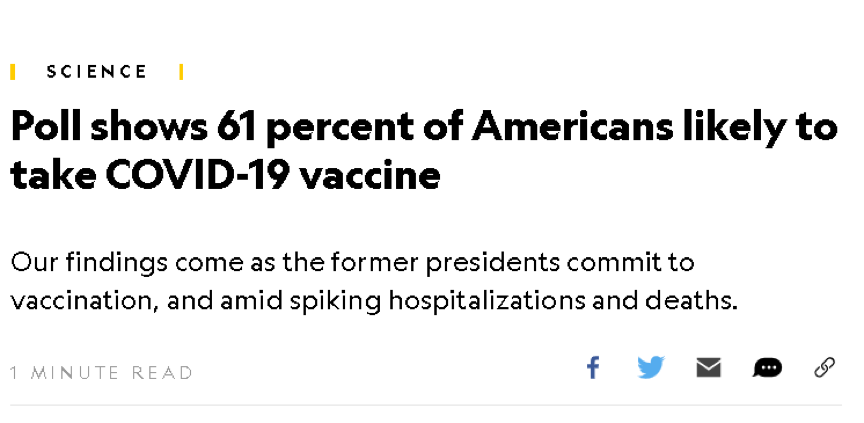
Task: Click the word 'vaccine' in the headline
Action: point(383,176)
